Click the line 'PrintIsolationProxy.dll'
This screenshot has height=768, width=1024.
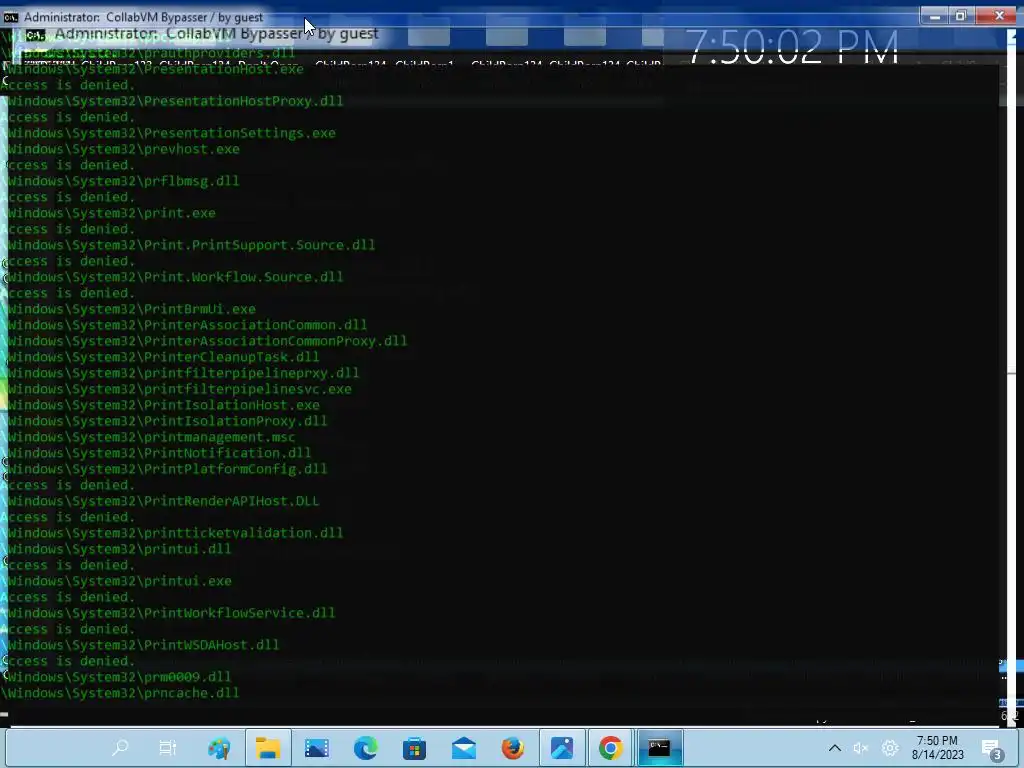pyautogui.click(x=167, y=421)
